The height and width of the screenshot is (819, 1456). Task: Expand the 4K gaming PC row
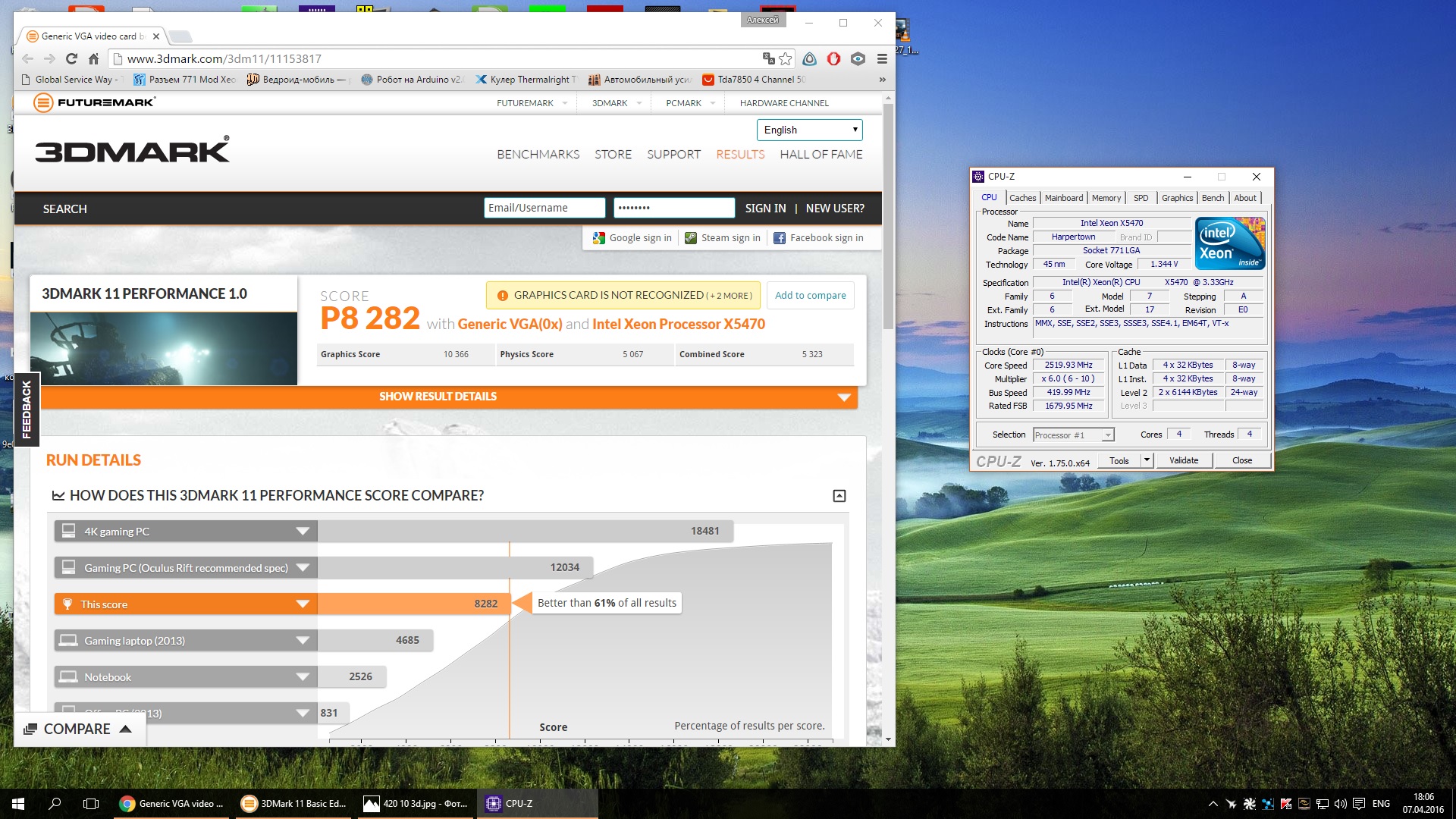coord(303,532)
